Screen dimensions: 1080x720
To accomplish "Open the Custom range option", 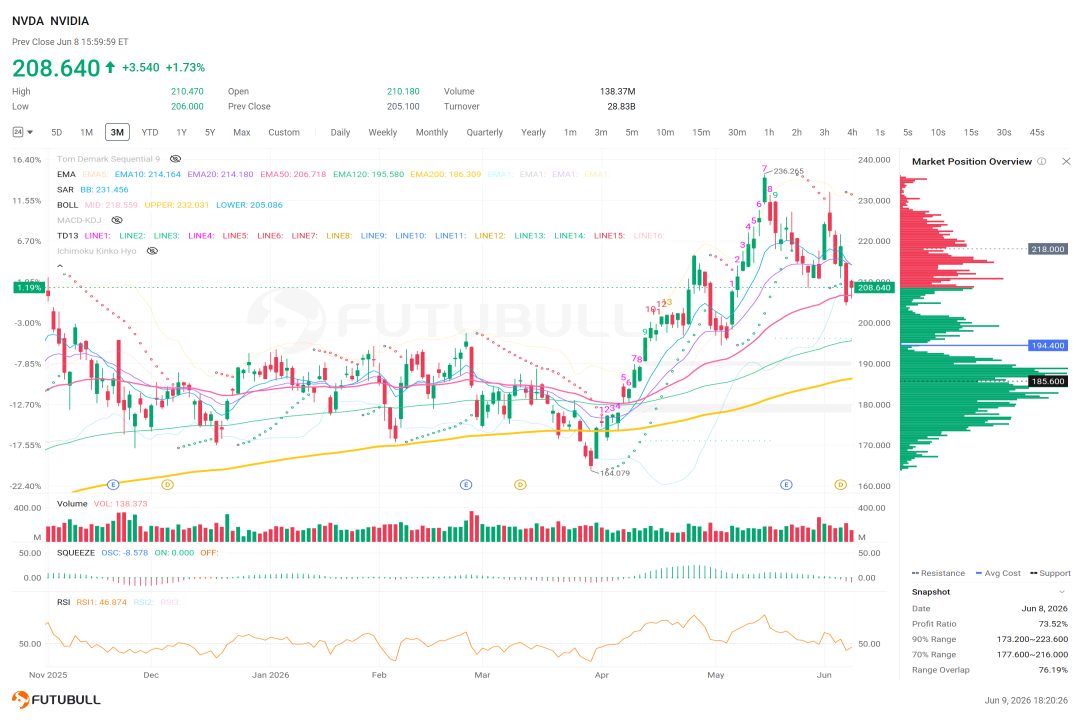I will 284,132.
